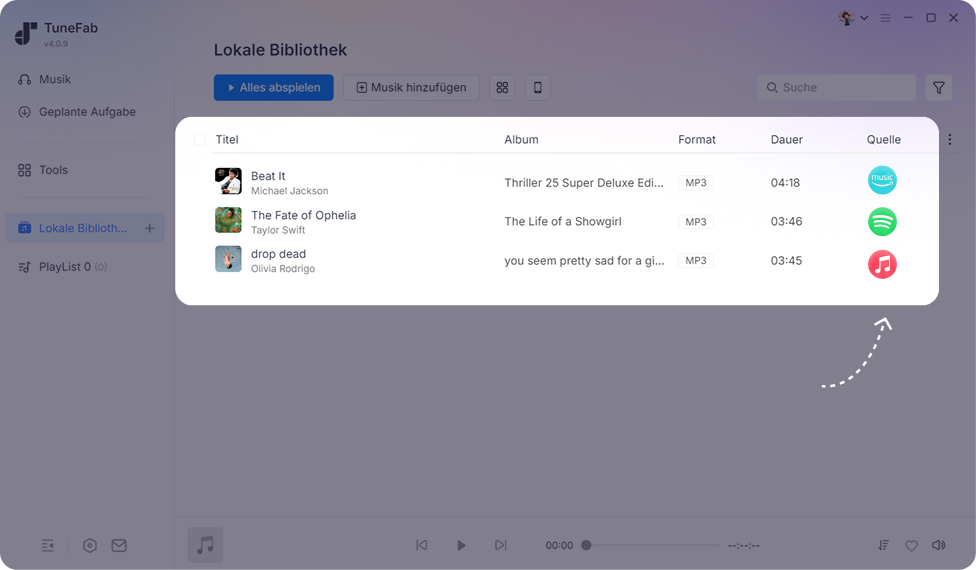Collapse the sidebar panel icon
Screen dimensions: 976x570
coord(48,546)
